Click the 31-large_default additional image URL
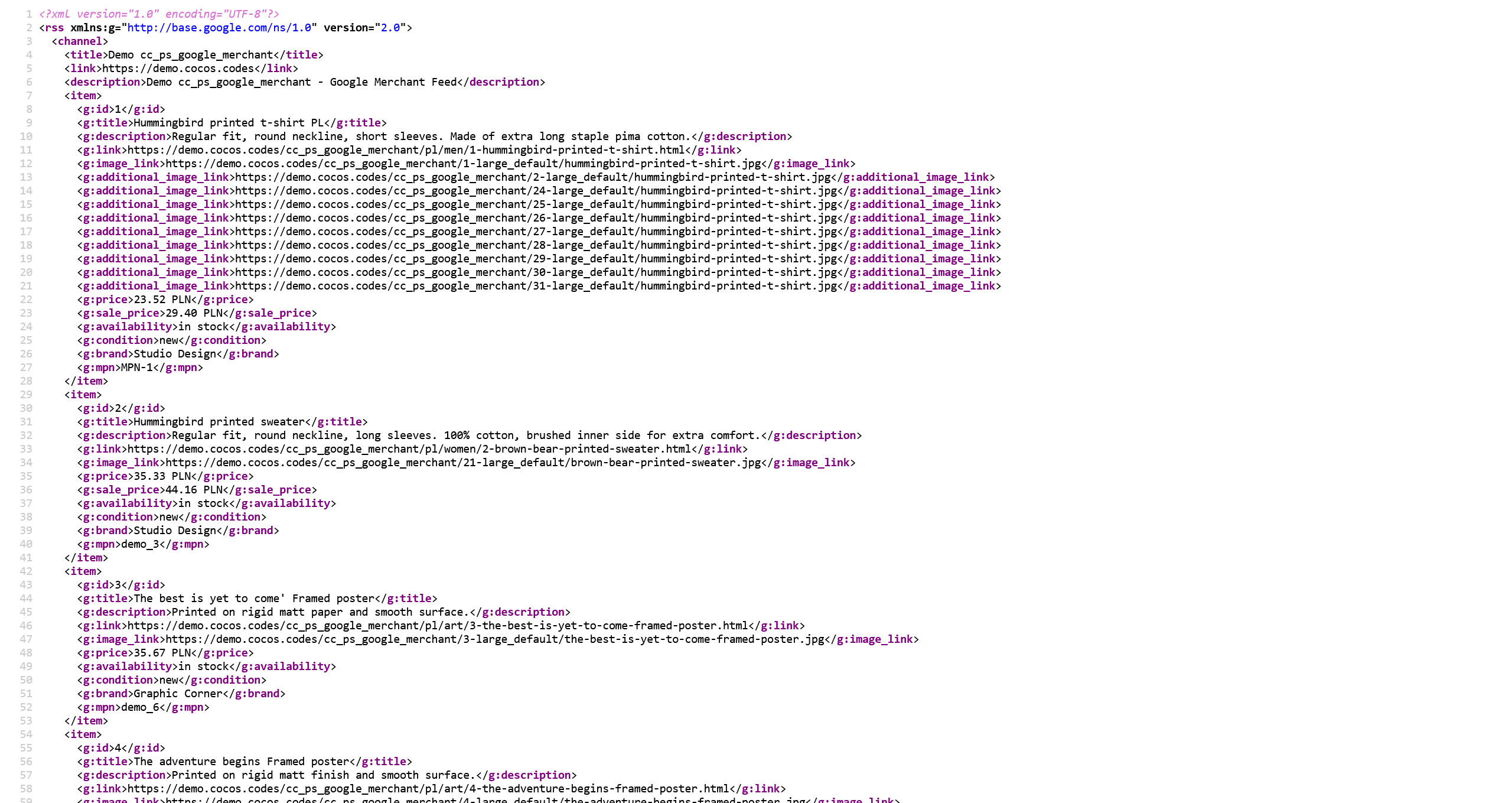Image resolution: width=1512 pixels, height=803 pixels. pos(536,286)
